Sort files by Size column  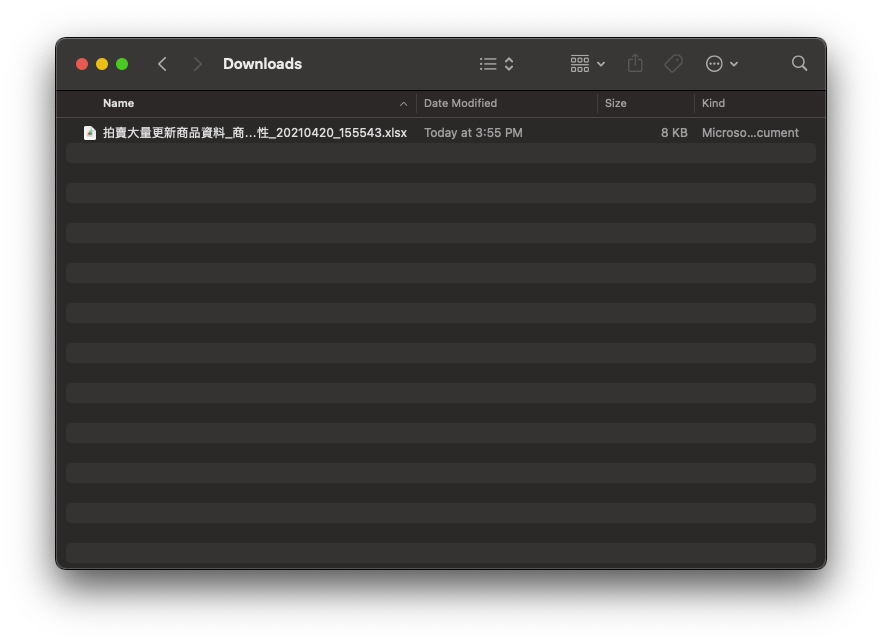[x=616, y=103]
